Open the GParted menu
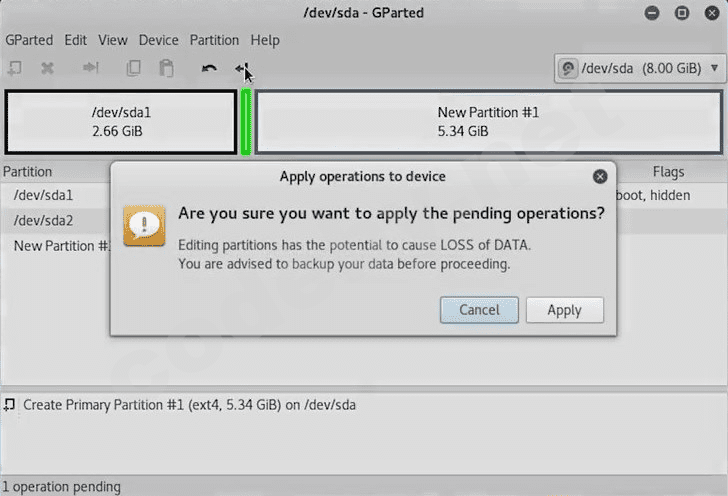 click(x=29, y=40)
